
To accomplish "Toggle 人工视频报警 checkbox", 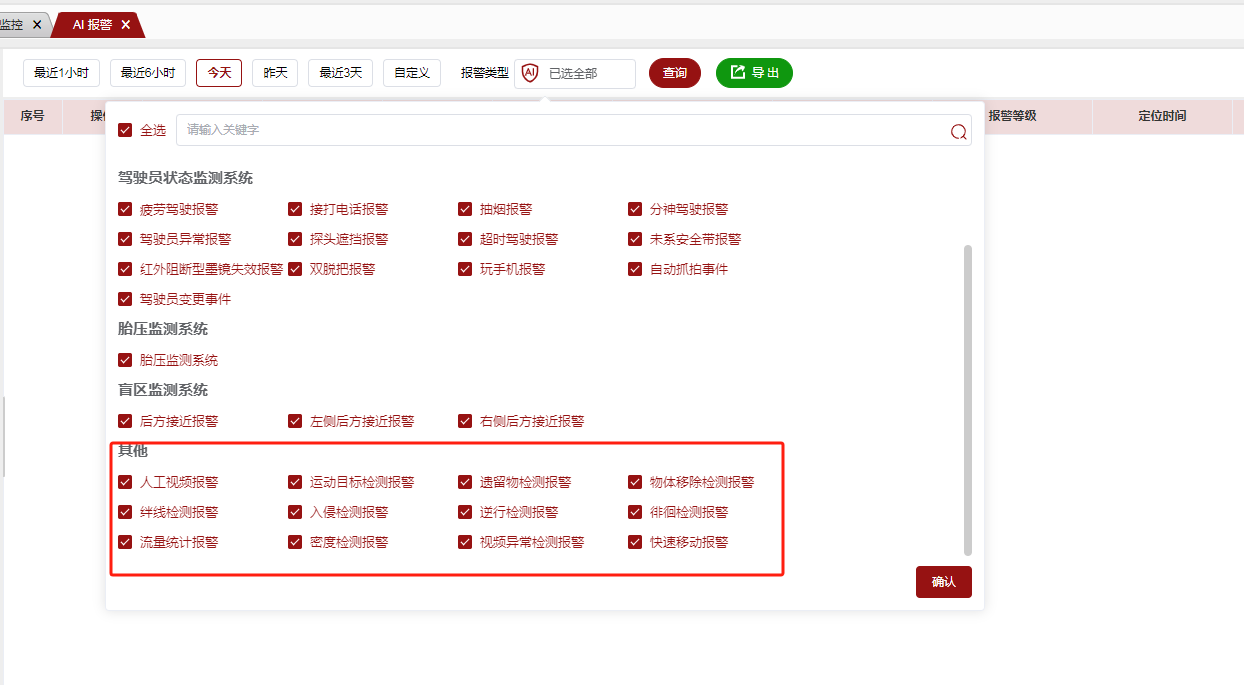I will 125,482.
